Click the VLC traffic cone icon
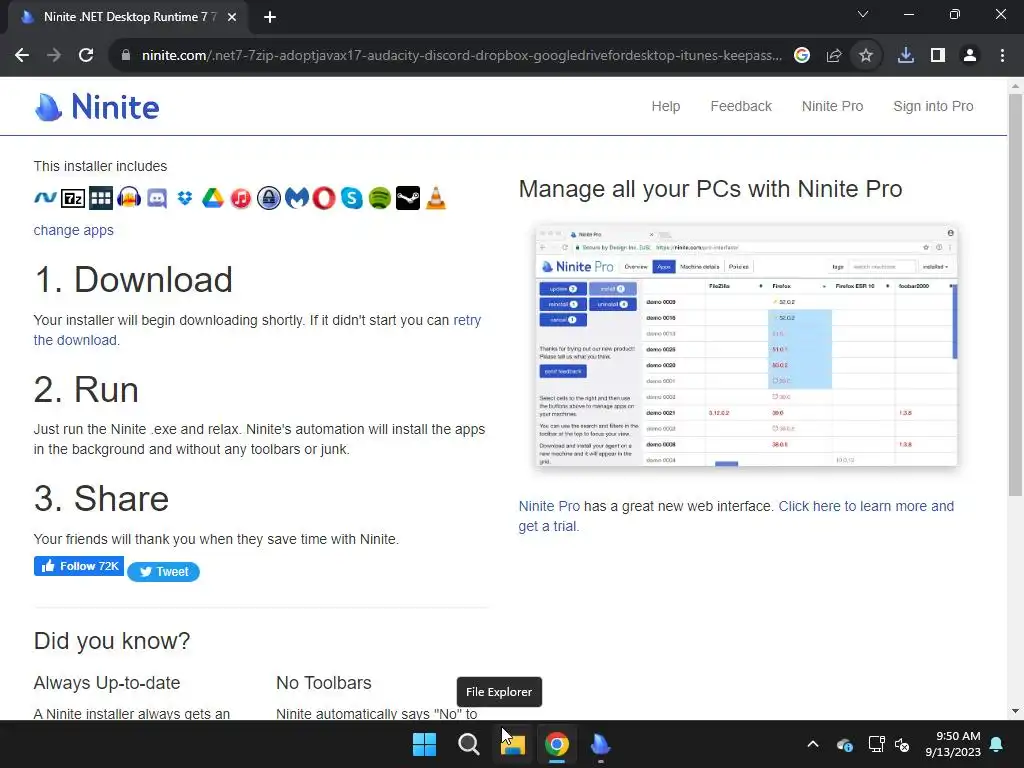 pos(436,197)
